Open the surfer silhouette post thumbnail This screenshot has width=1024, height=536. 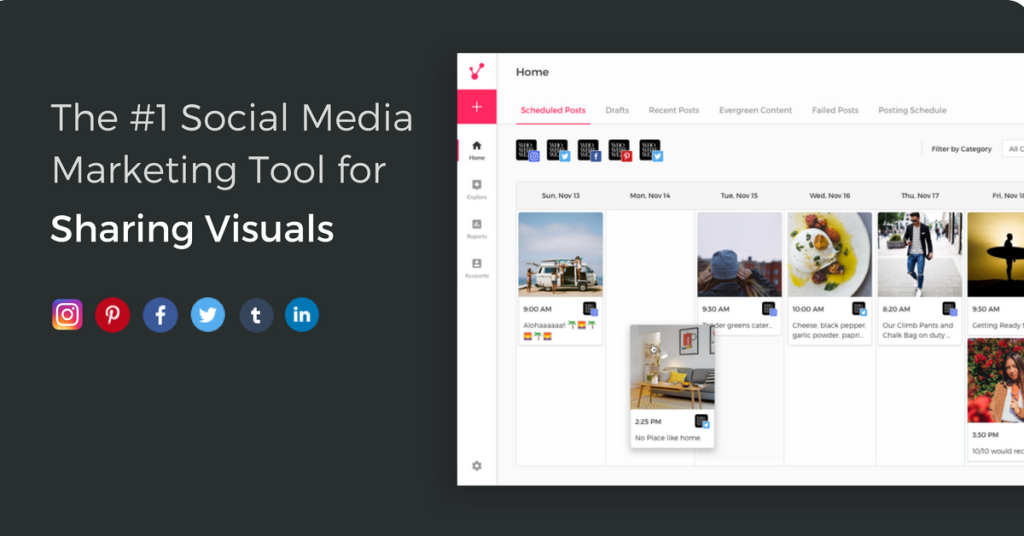996,255
